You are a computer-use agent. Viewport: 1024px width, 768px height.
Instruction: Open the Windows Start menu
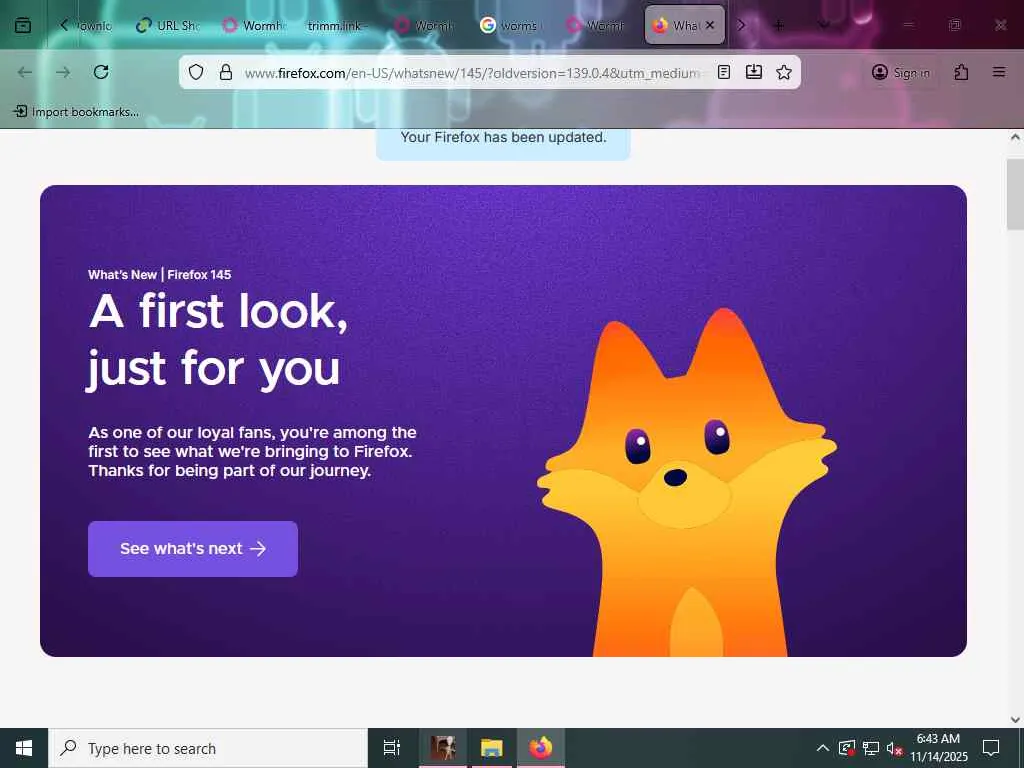(x=24, y=748)
